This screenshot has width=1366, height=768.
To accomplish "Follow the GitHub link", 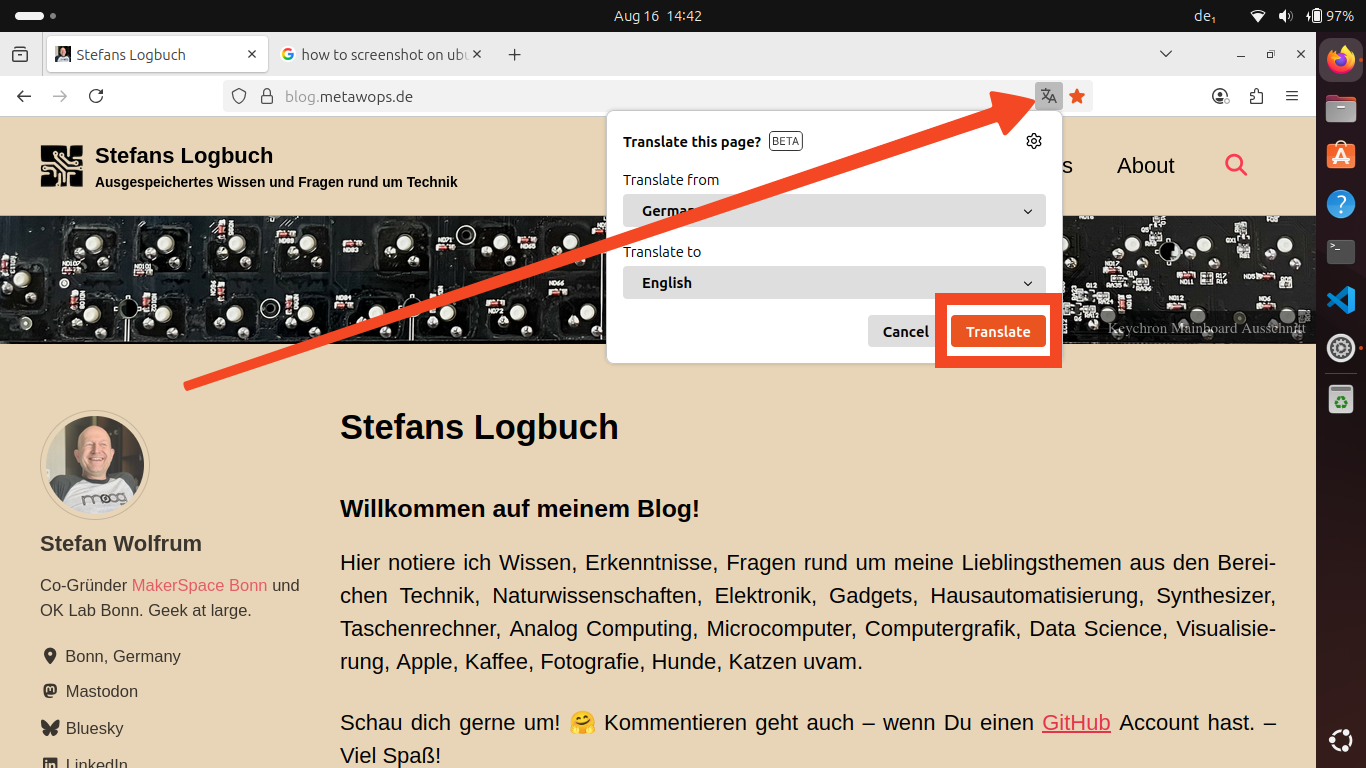I will tap(1076, 722).
